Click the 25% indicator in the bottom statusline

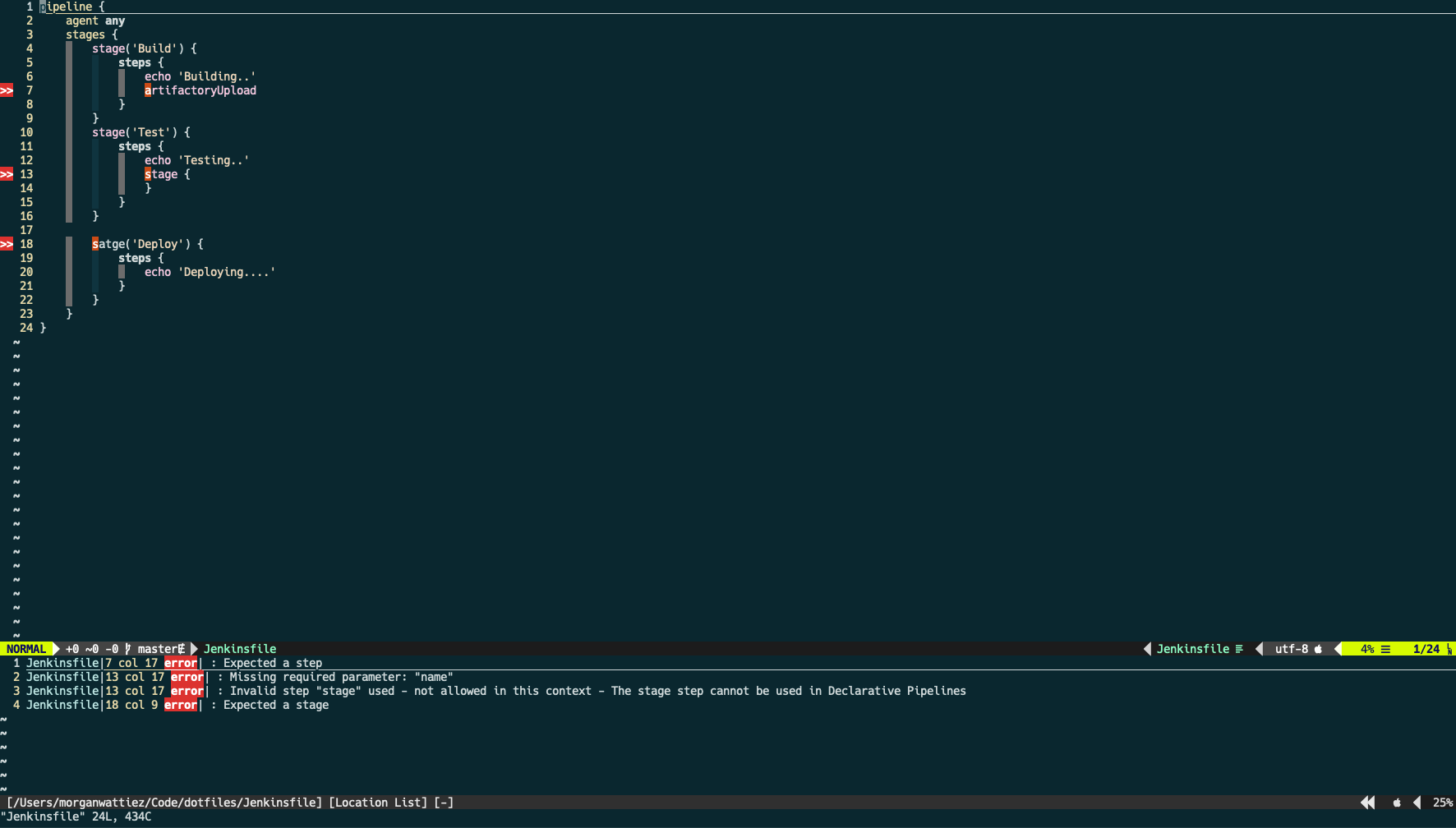(x=1443, y=803)
